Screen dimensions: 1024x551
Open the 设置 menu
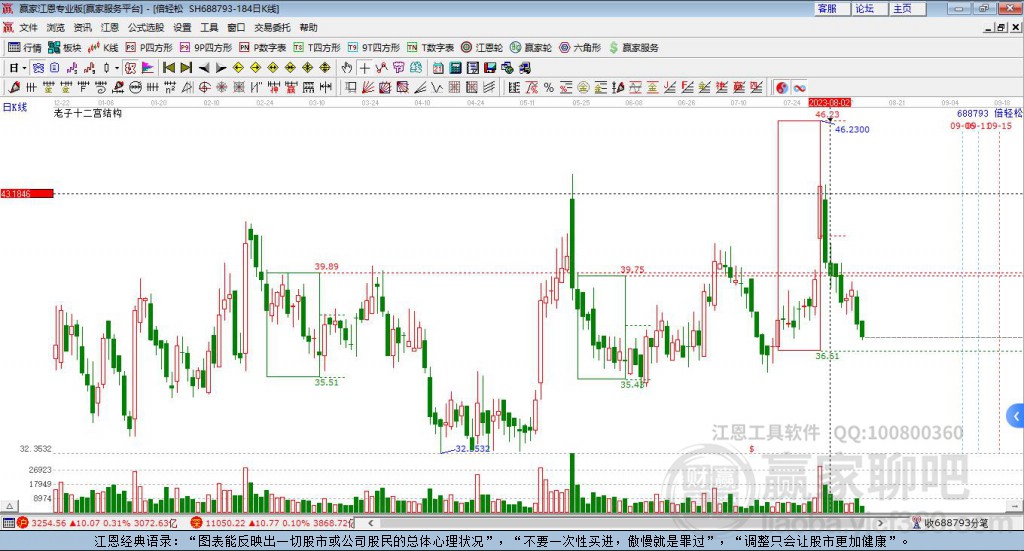coord(182,27)
